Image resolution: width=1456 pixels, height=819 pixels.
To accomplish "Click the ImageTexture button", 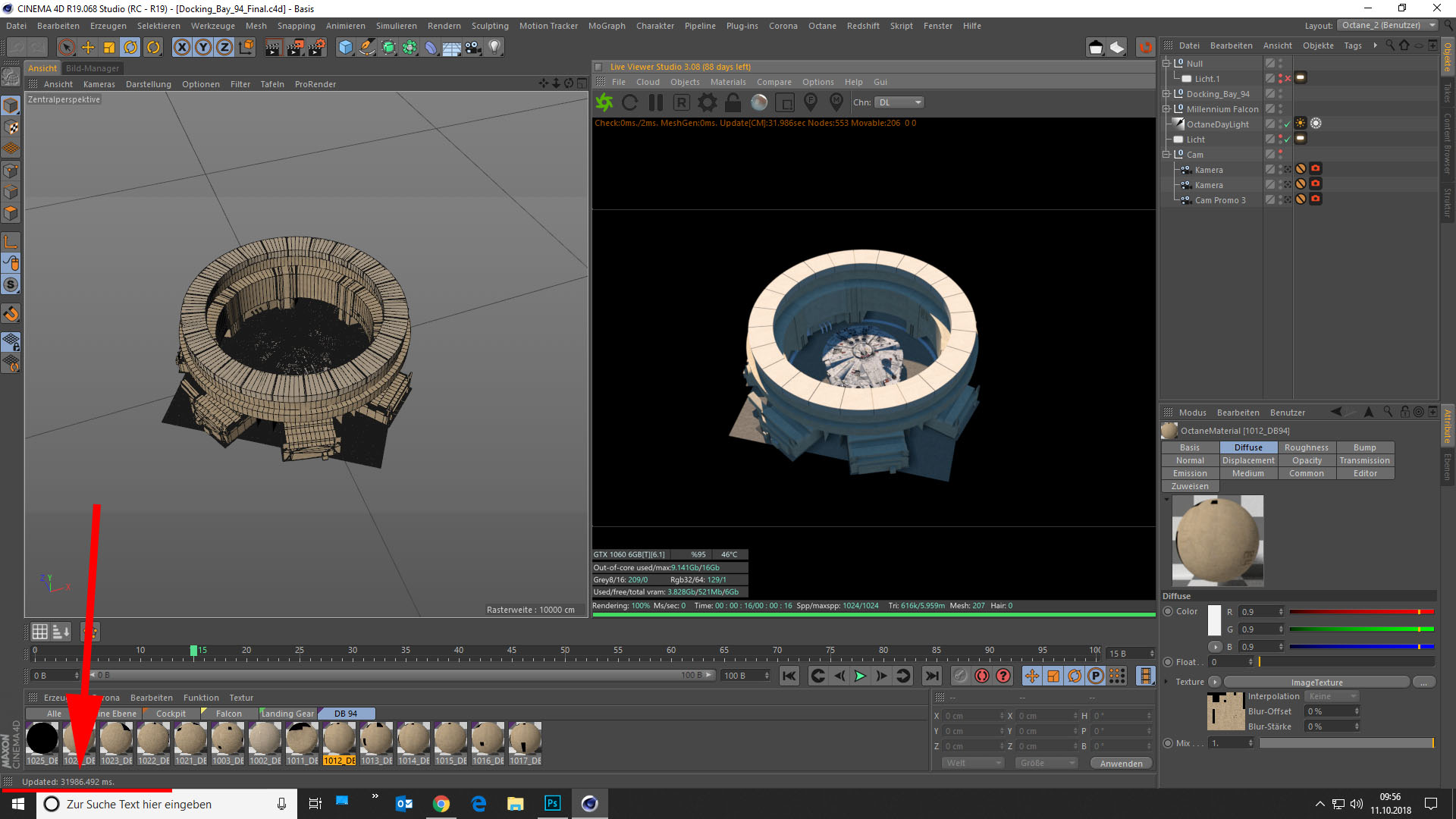I will (x=1316, y=682).
